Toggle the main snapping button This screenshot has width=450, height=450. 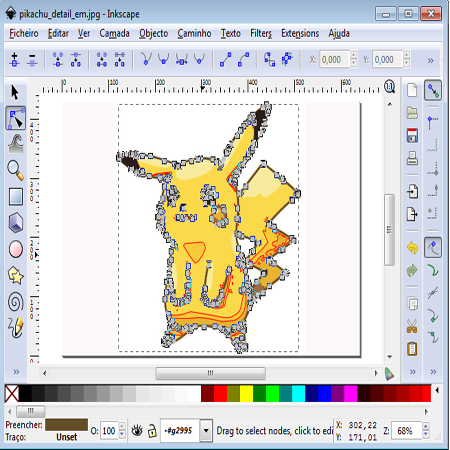(433, 90)
